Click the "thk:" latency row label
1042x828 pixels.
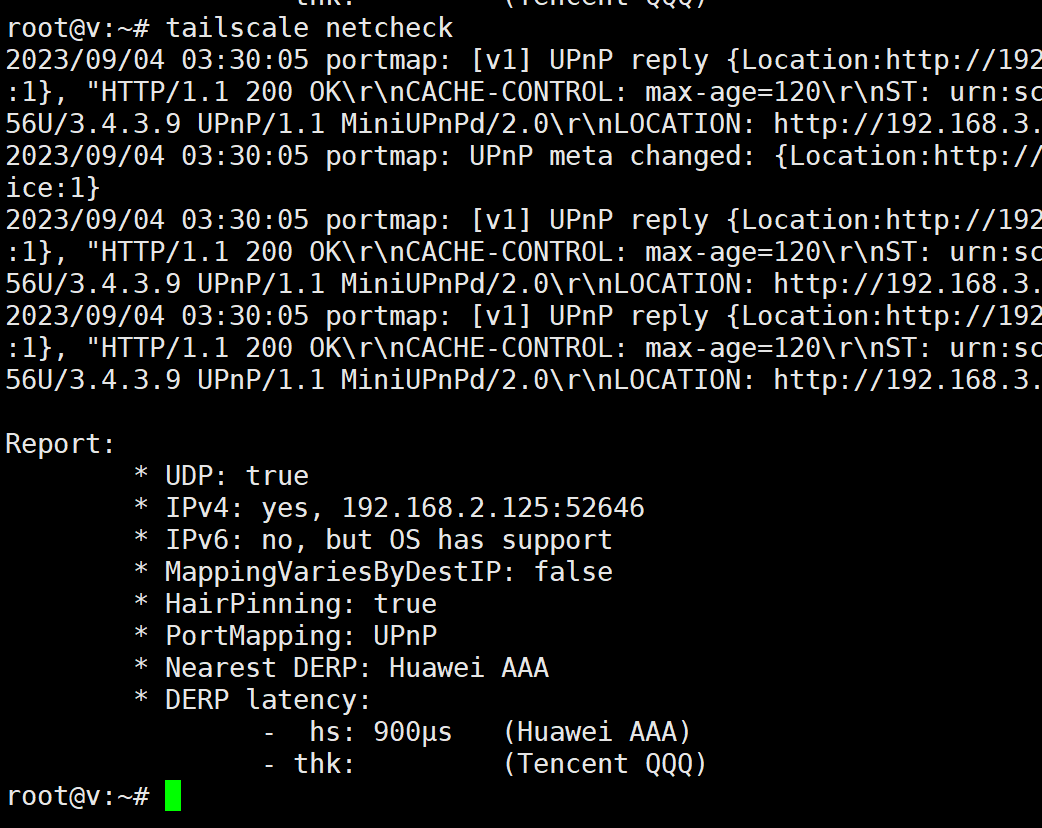(x=325, y=764)
